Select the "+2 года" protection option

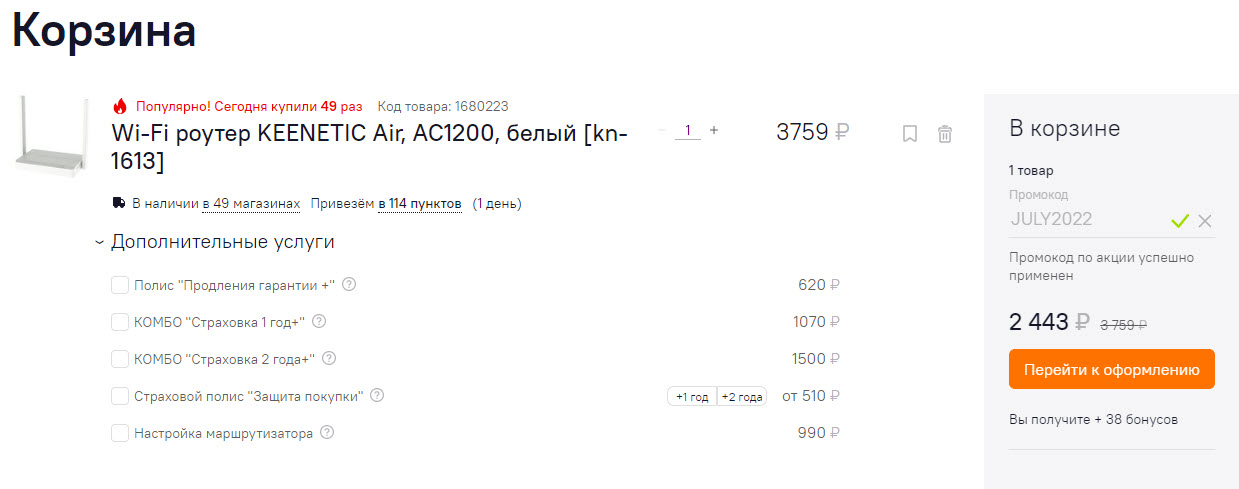[742, 397]
